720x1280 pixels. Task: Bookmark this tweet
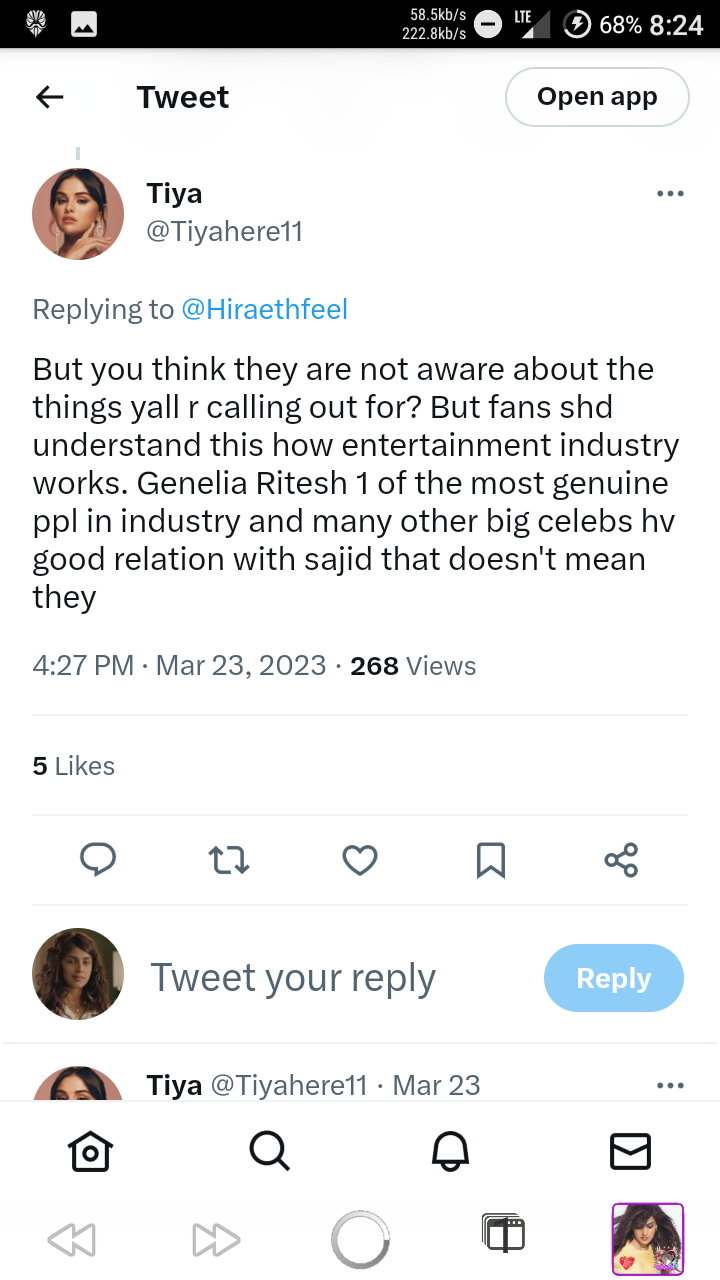click(490, 860)
